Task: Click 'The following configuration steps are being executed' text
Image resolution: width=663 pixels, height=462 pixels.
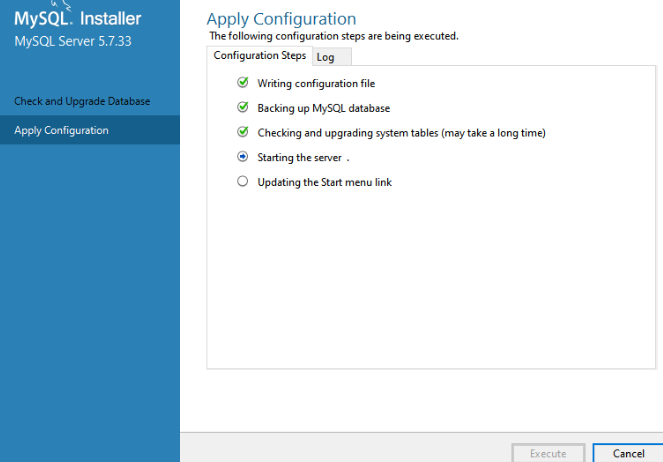Action: (x=334, y=36)
